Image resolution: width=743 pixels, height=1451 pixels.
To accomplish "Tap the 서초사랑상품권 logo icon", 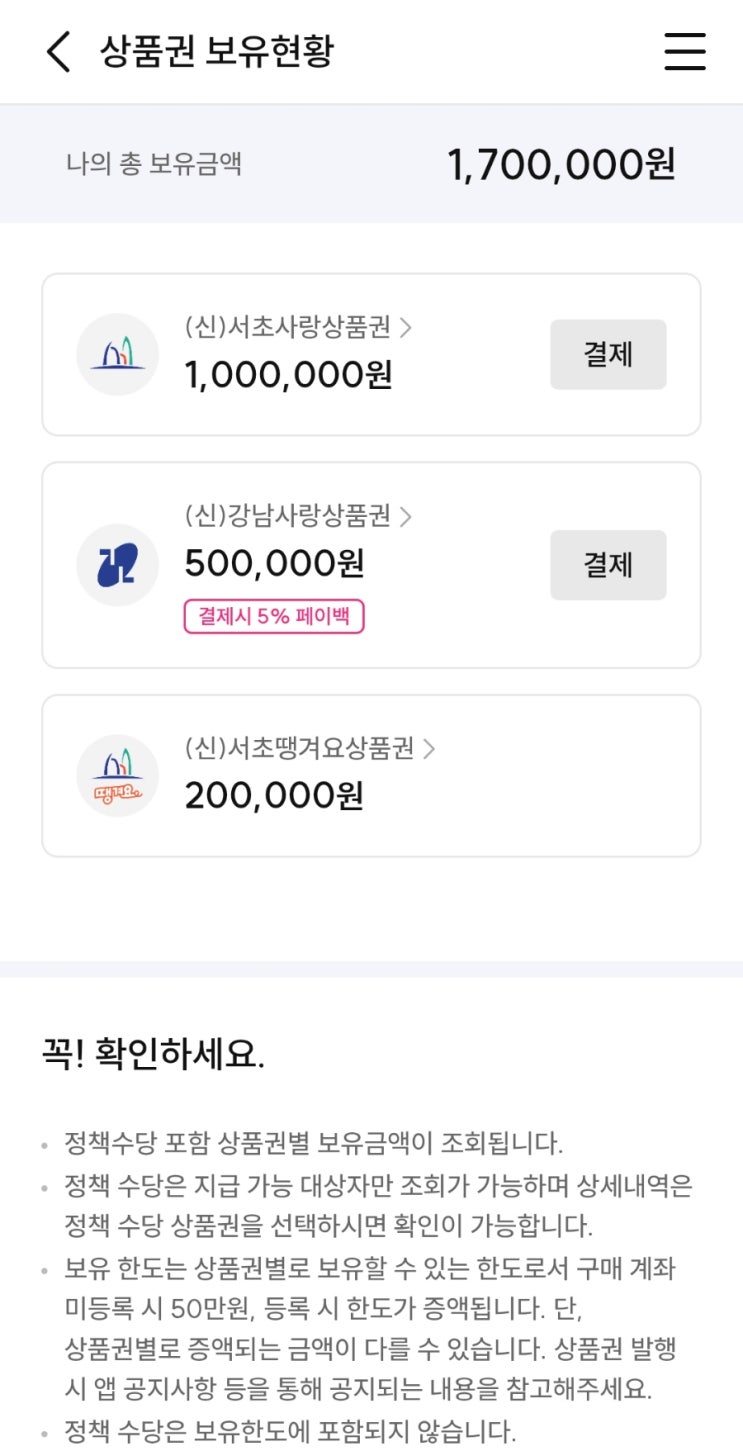I will tap(118, 354).
